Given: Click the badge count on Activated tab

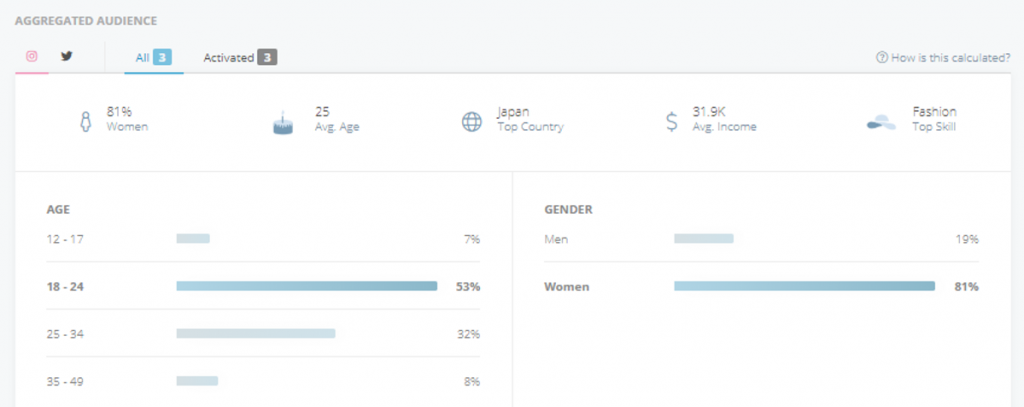Looking at the screenshot, I should (266, 58).
